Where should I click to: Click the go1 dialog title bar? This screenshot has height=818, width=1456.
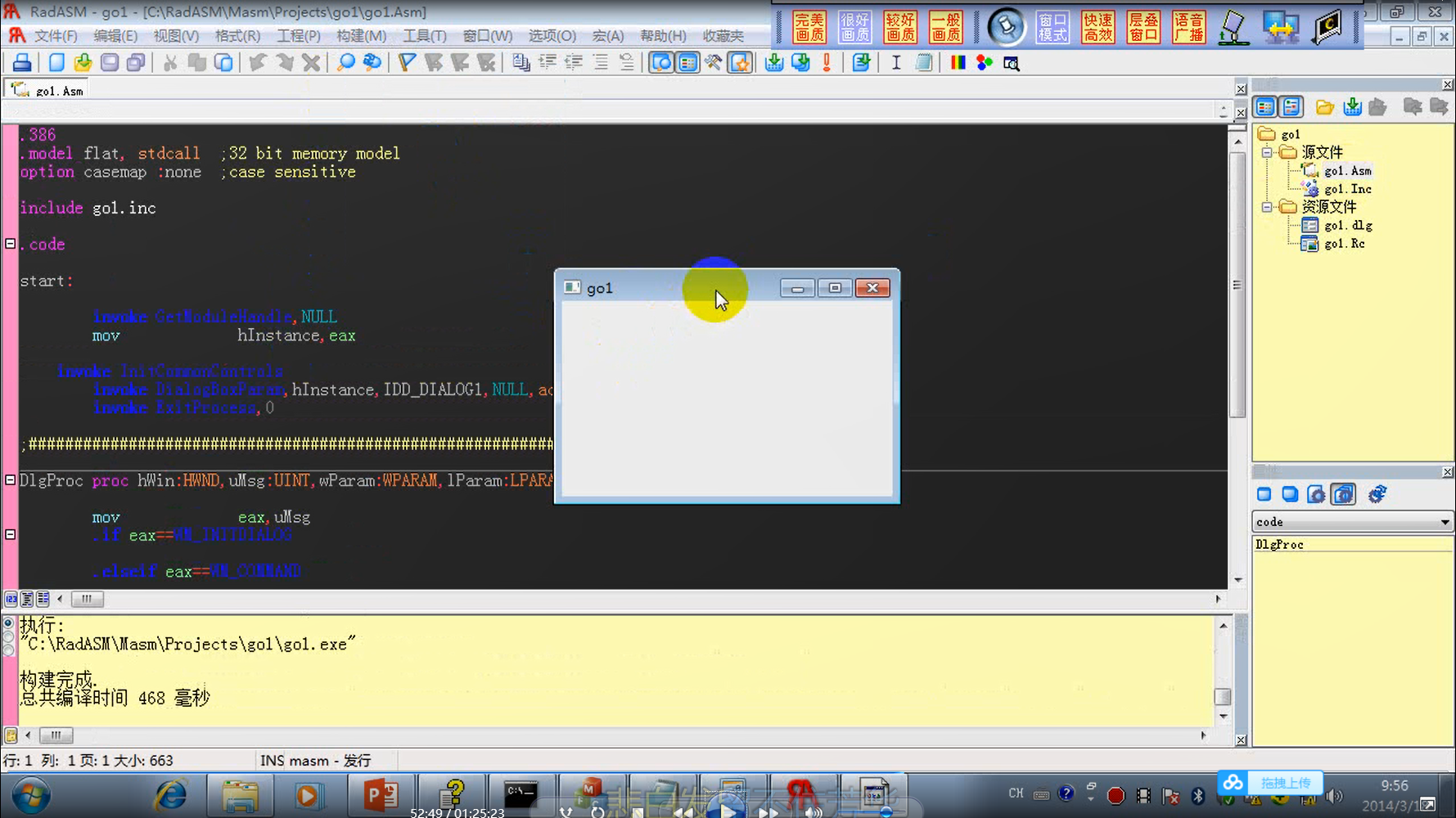click(667, 288)
